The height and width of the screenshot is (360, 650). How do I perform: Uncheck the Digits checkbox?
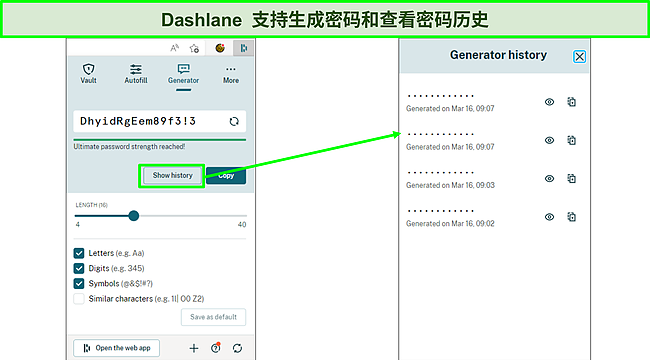coord(79,268)
